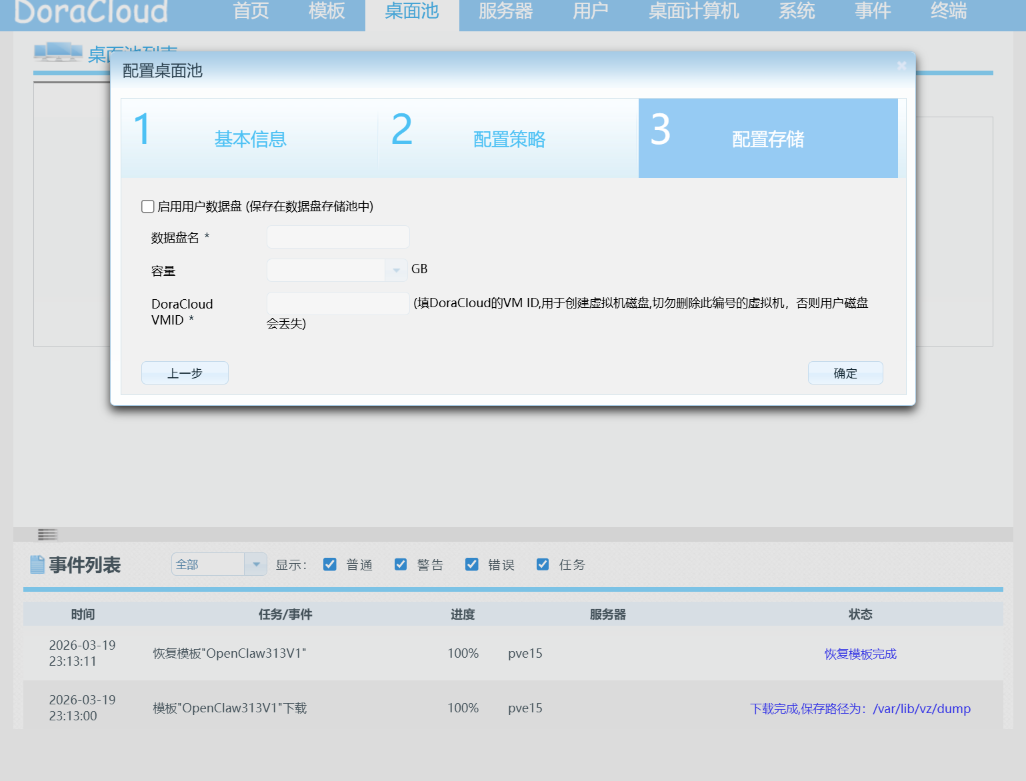Click the 服务器 column header in events
Image resolution: width=1026 pixels, height=781 pixels.
608,614
